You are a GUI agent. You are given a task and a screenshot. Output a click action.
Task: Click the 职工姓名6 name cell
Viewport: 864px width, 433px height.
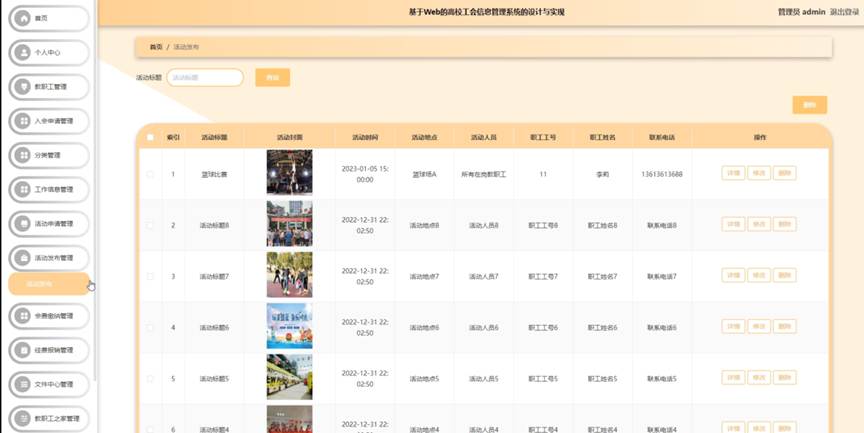(602, 328)
